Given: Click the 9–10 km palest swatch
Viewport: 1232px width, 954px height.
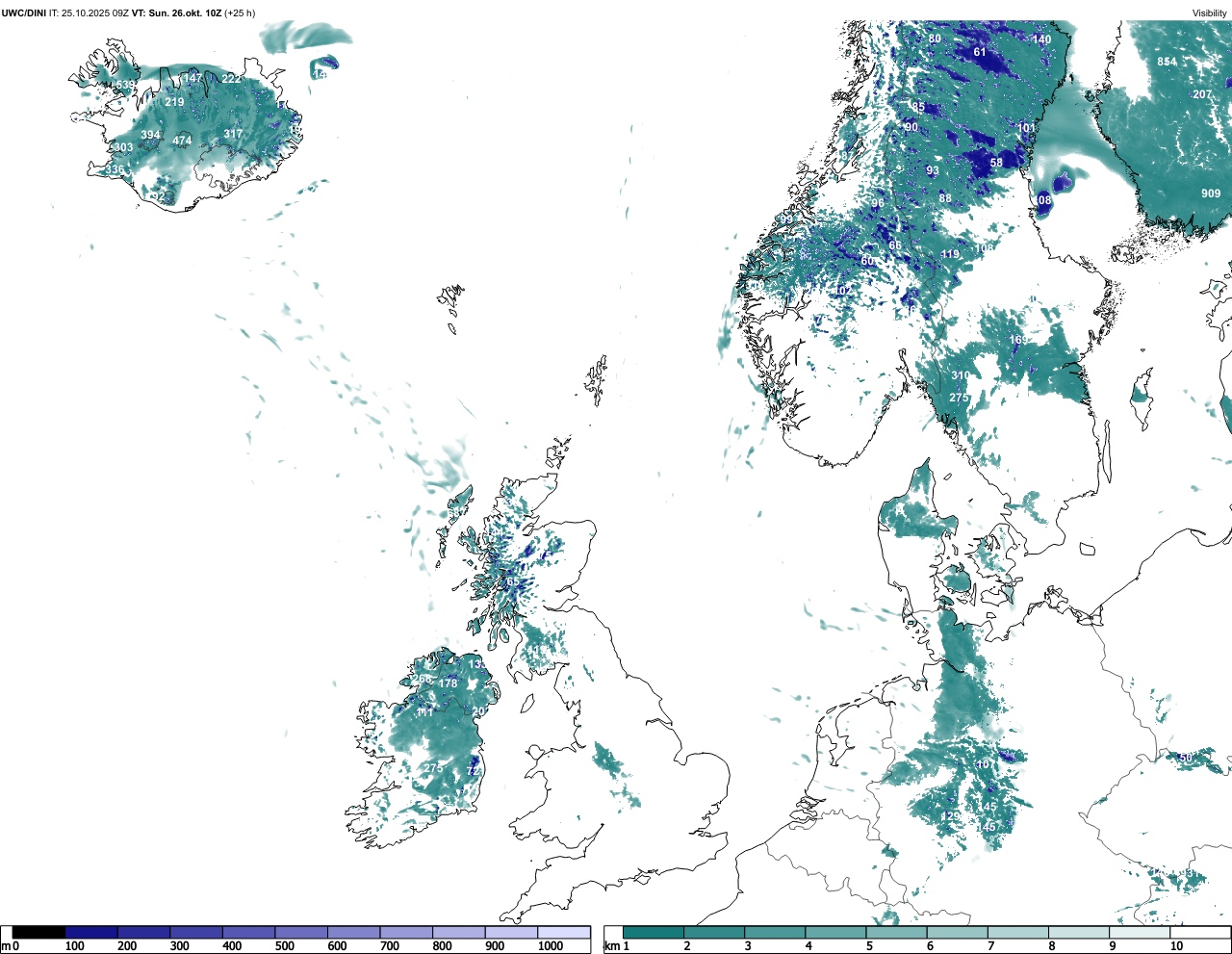Looking at the screenshot, I should [1140, 932].
